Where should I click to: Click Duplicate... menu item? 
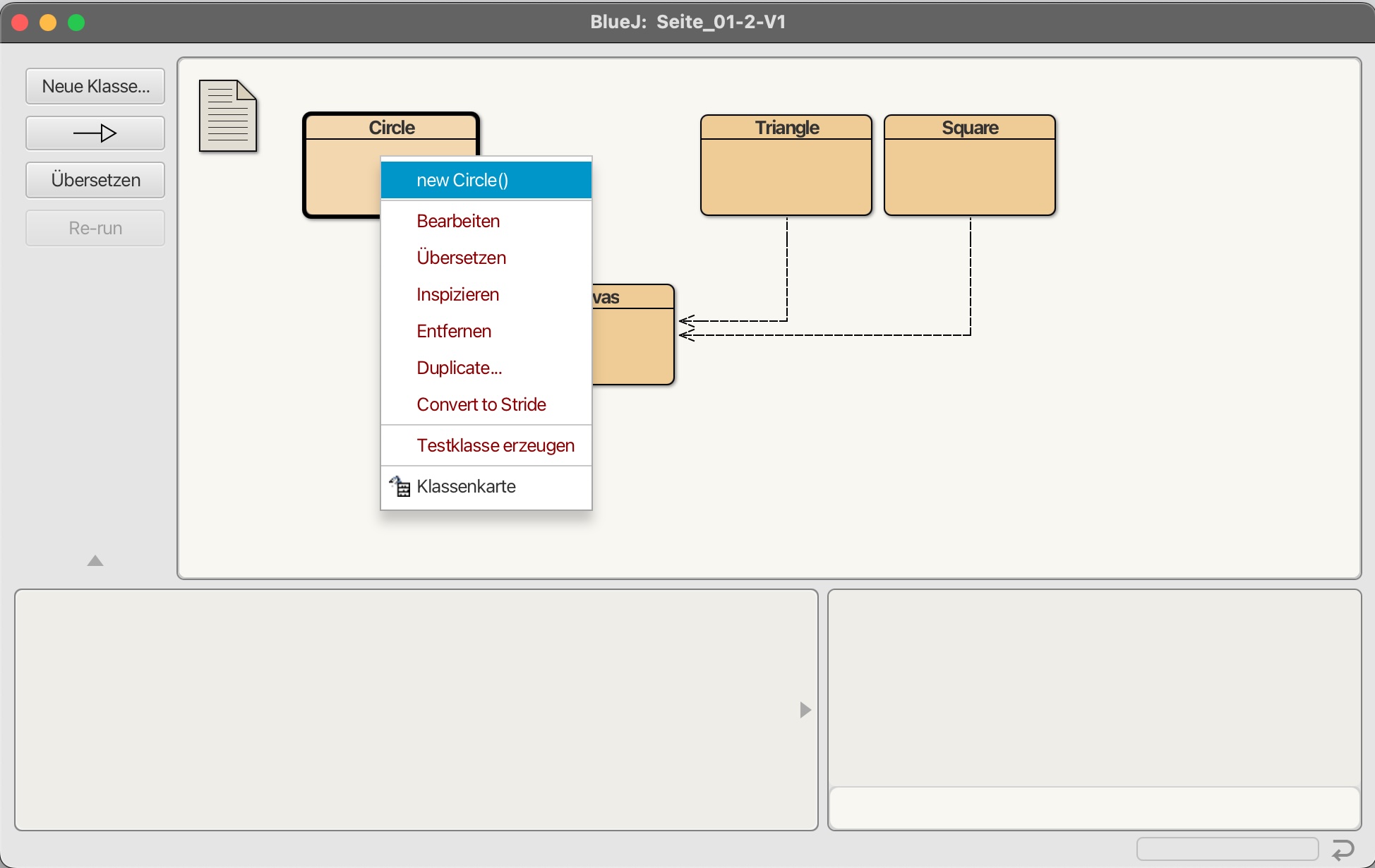(x=459, y=368)
